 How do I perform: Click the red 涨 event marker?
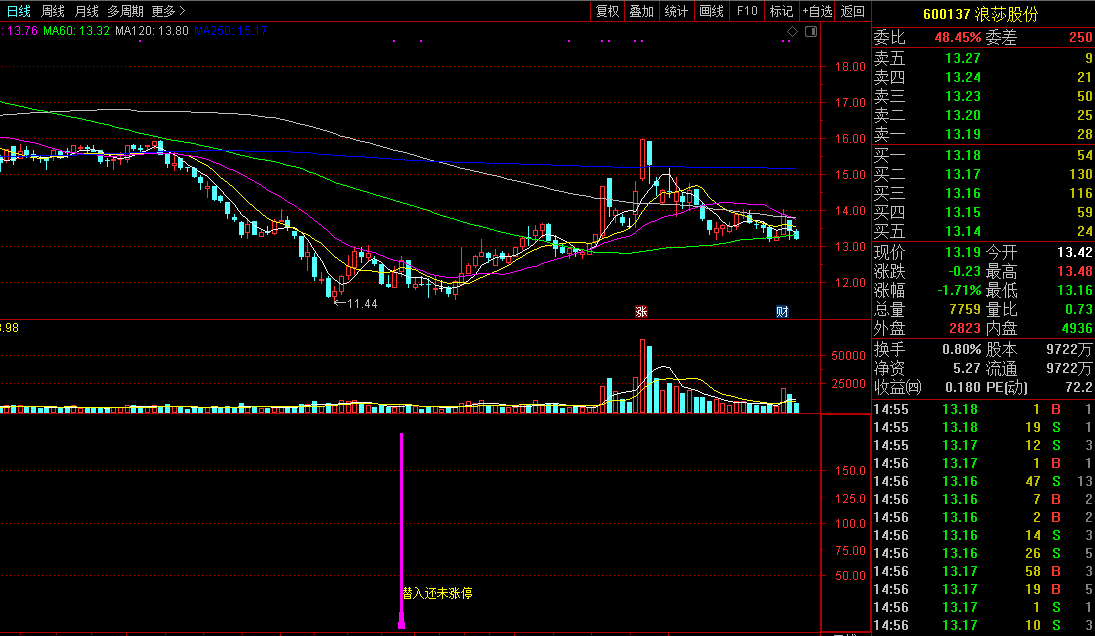point(641,311)
